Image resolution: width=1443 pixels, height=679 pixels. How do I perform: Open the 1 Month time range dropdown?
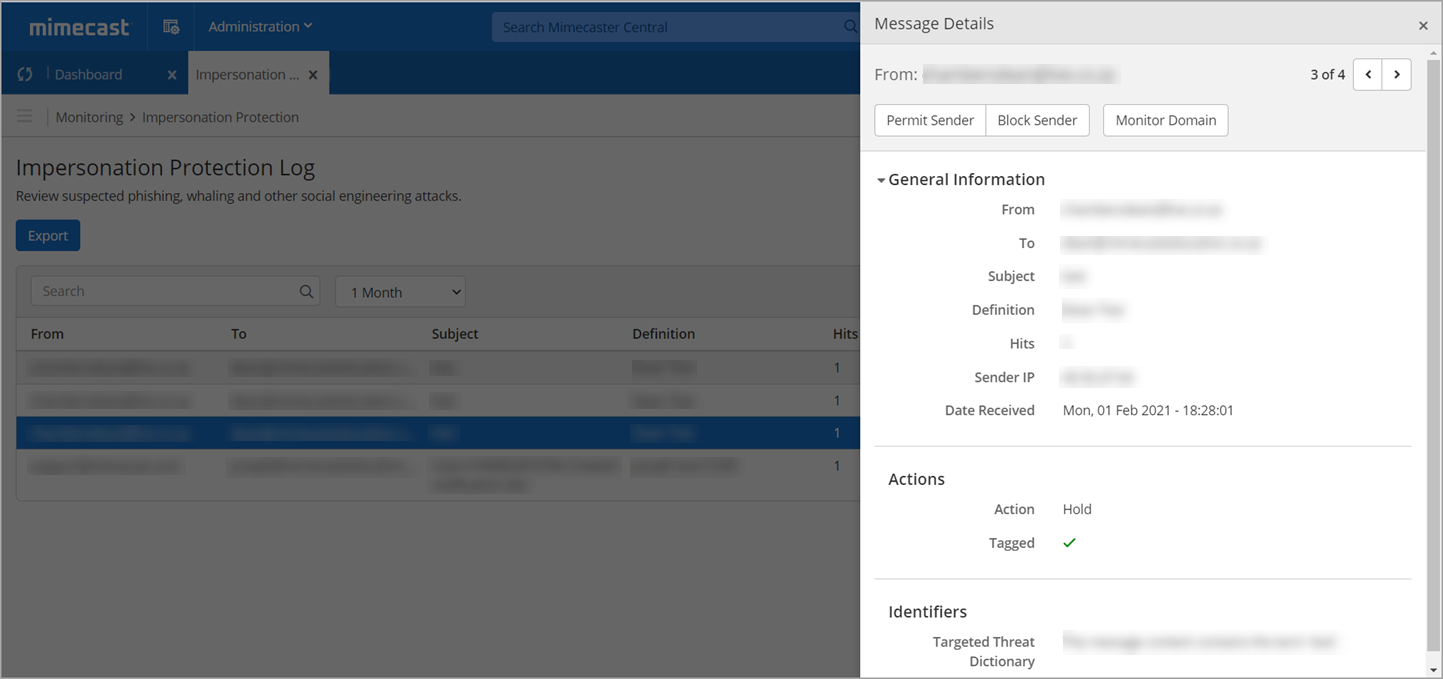[400, 292]
